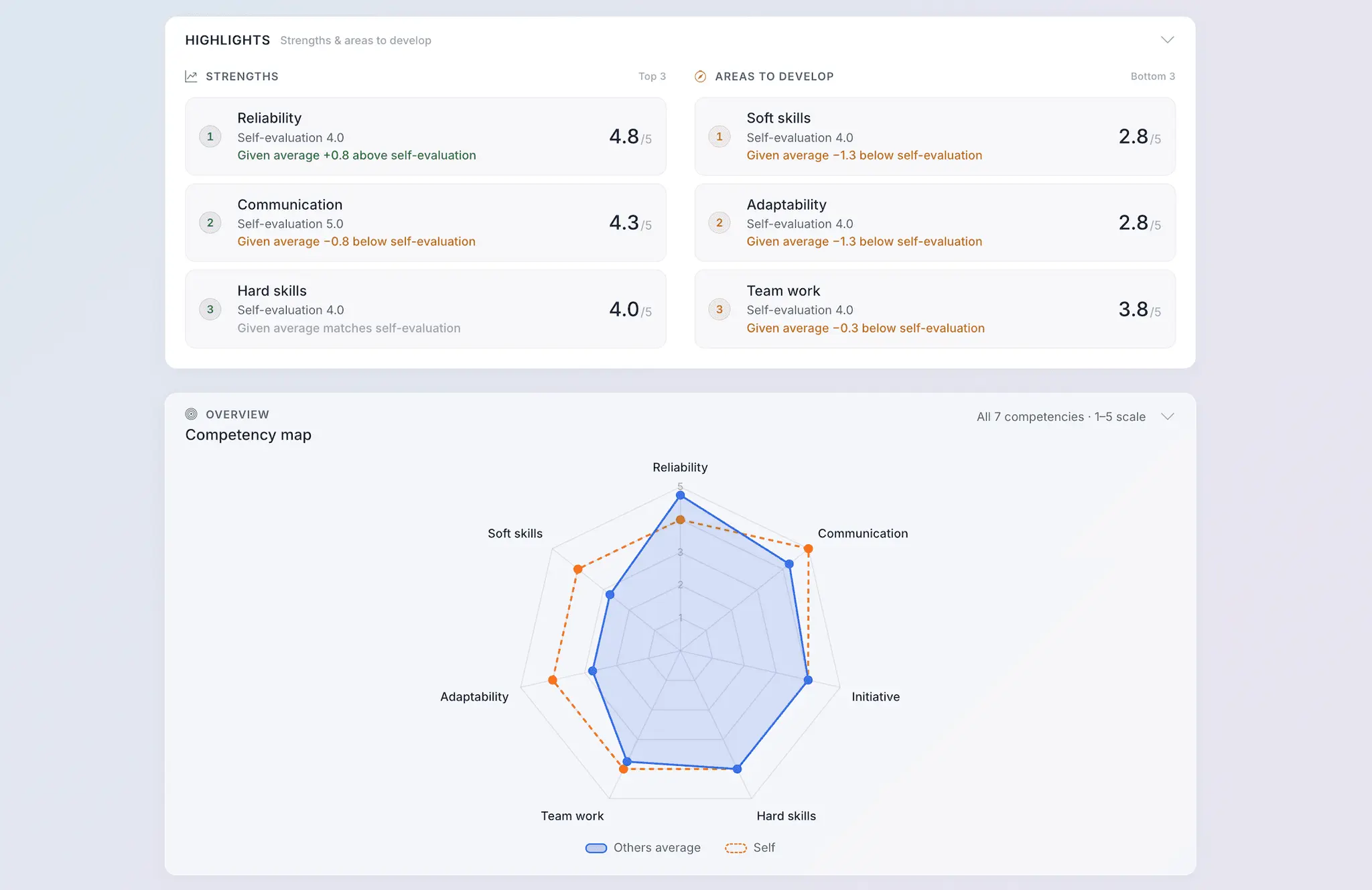Screen dimensions: 1372x890
Task: Click the blue Initiative point on radar
Action: pyautogui.click(x=808, y=680)
